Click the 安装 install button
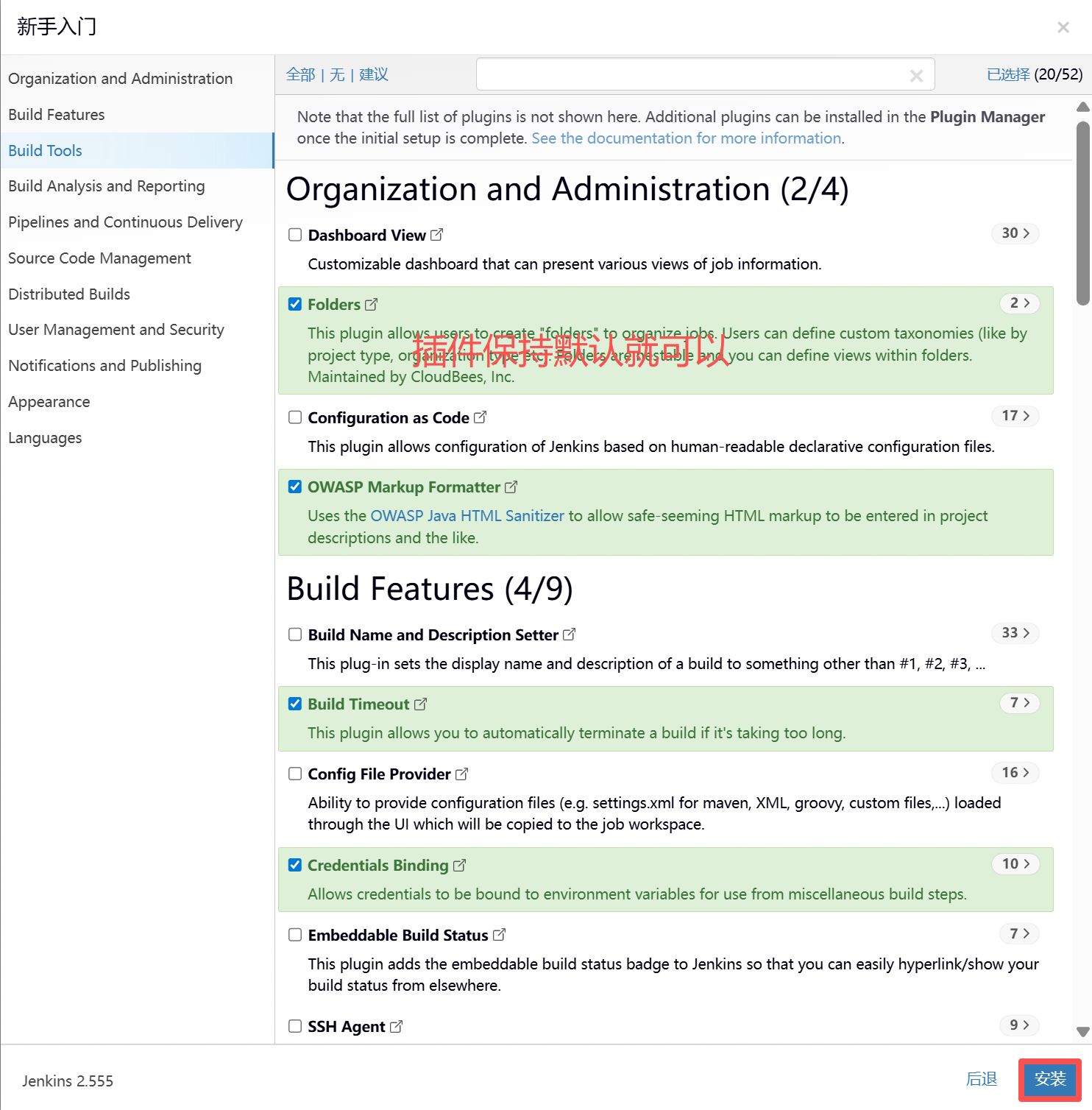The image size is (1092, 1110). (1050, 1080)
